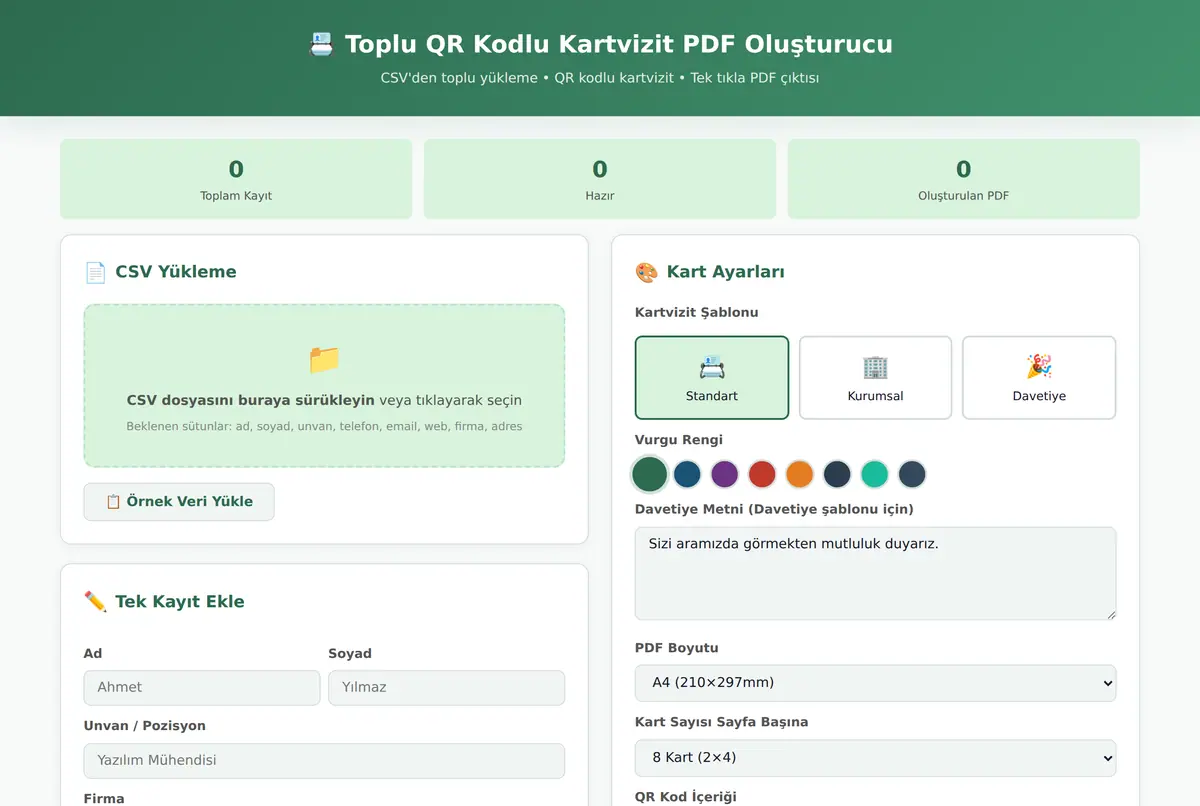This screenshot has height=806, width=1200.
Task: Click the Kartvizit Şablonu label
Action: 697,312
